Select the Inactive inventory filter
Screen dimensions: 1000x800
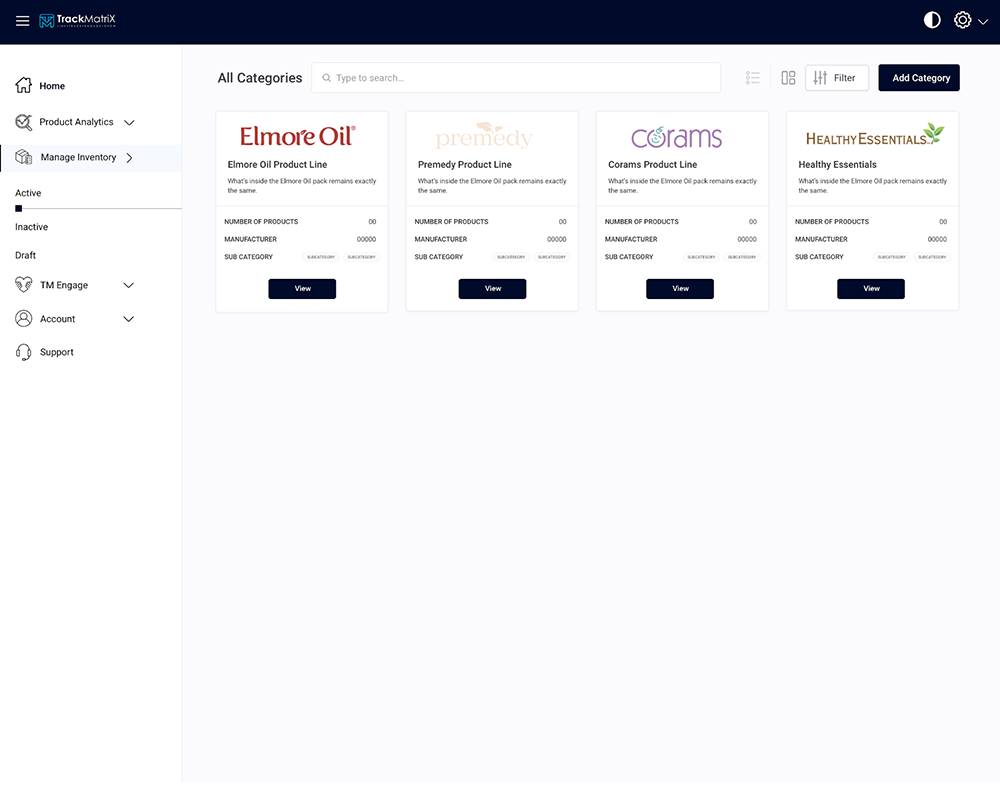click(x=31, y=226)
